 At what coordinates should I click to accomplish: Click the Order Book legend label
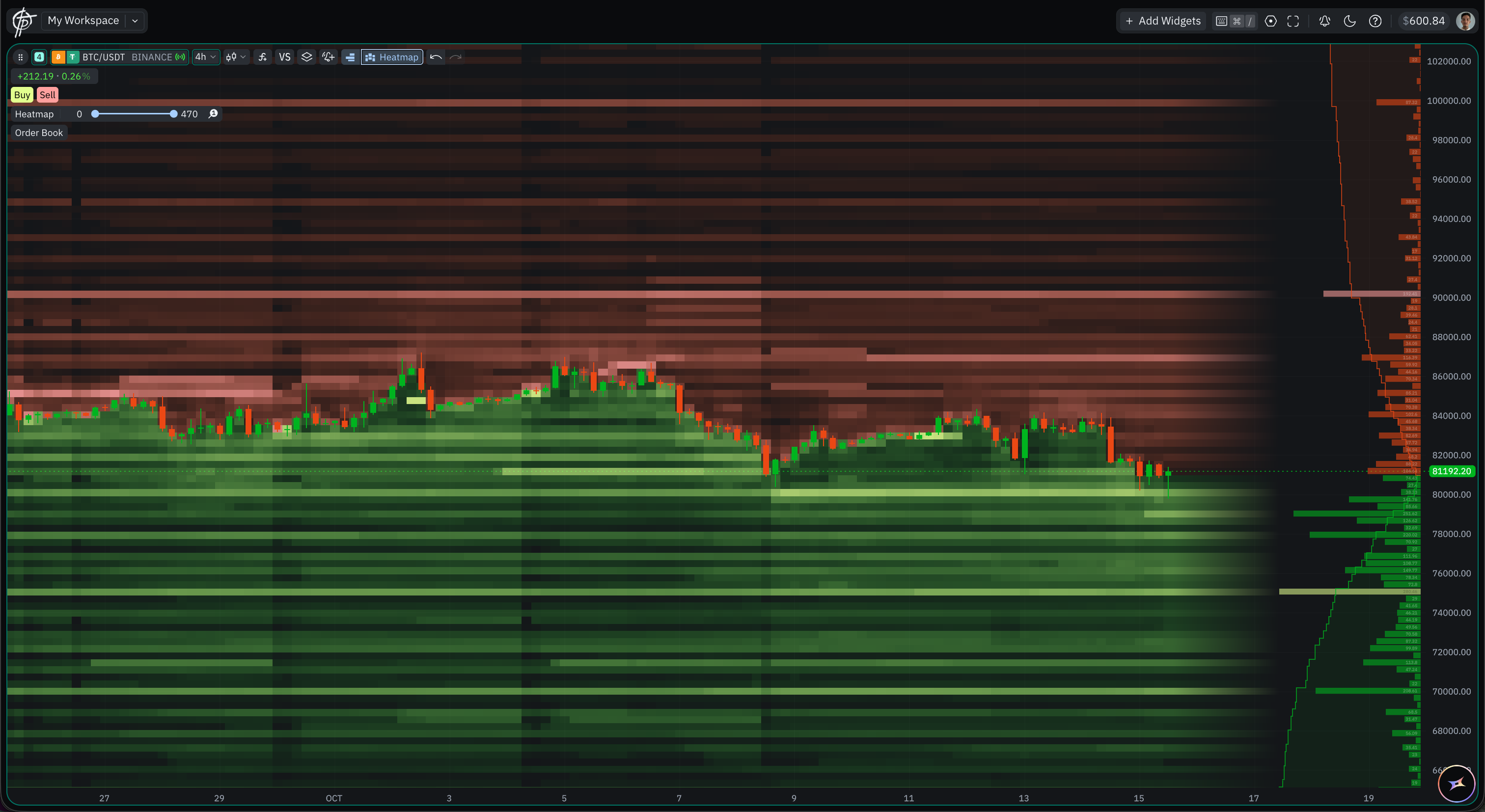[39, 133]
